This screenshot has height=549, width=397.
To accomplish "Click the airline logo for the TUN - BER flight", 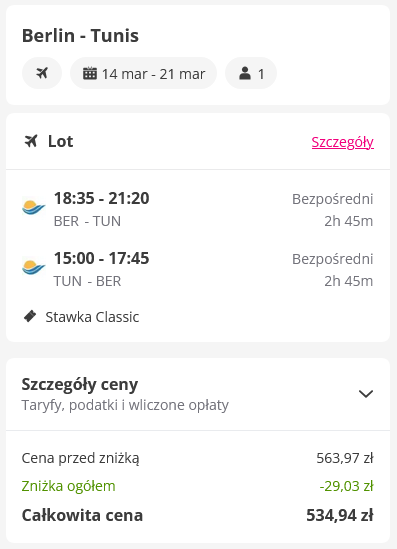I will tap(34, 267).
